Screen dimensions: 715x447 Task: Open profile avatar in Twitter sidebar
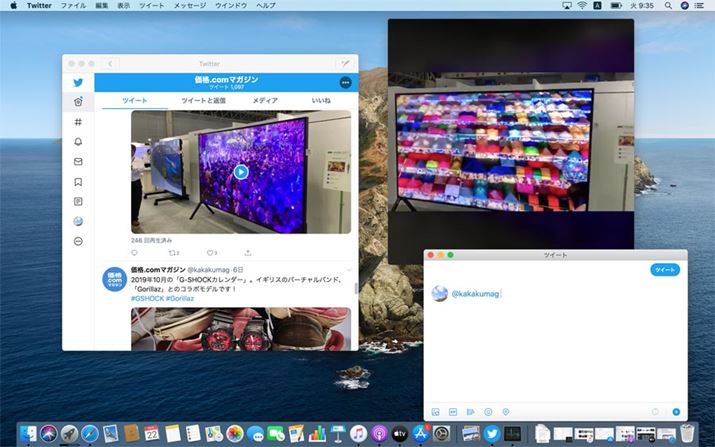(x=78, y=221)
